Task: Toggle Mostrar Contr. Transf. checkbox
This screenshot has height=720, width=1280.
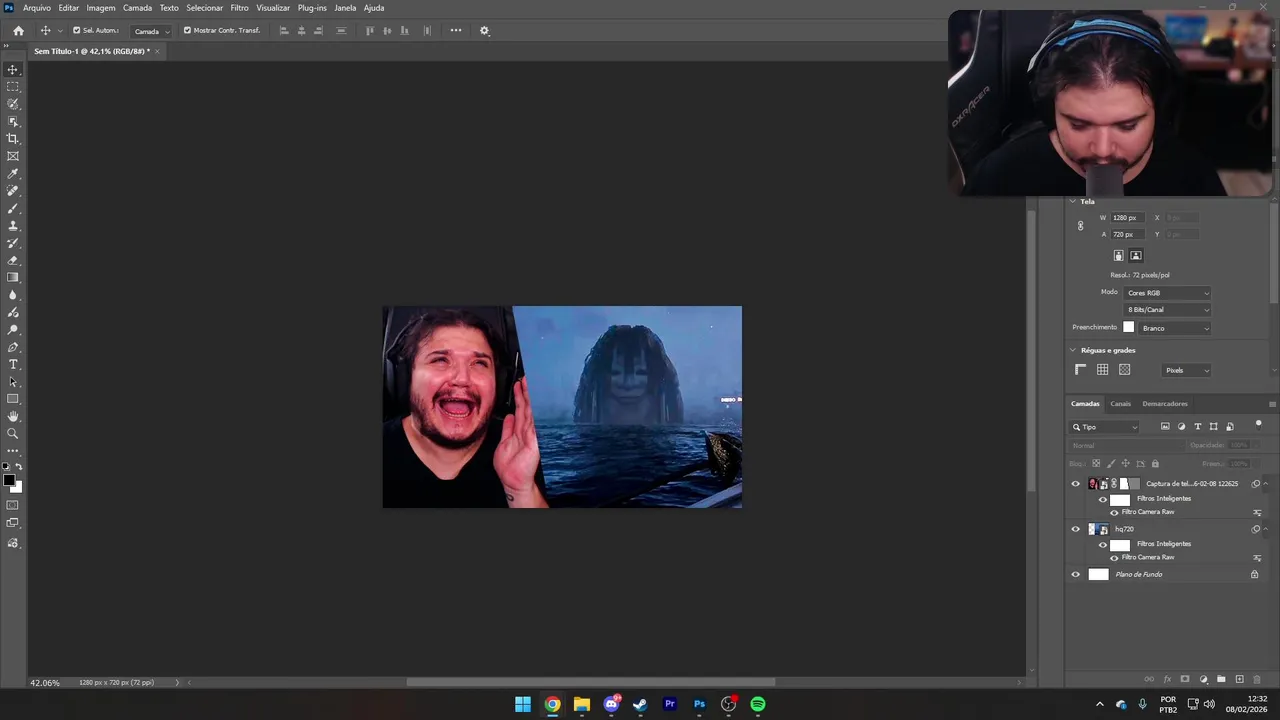Action: [x=187, y=31]
